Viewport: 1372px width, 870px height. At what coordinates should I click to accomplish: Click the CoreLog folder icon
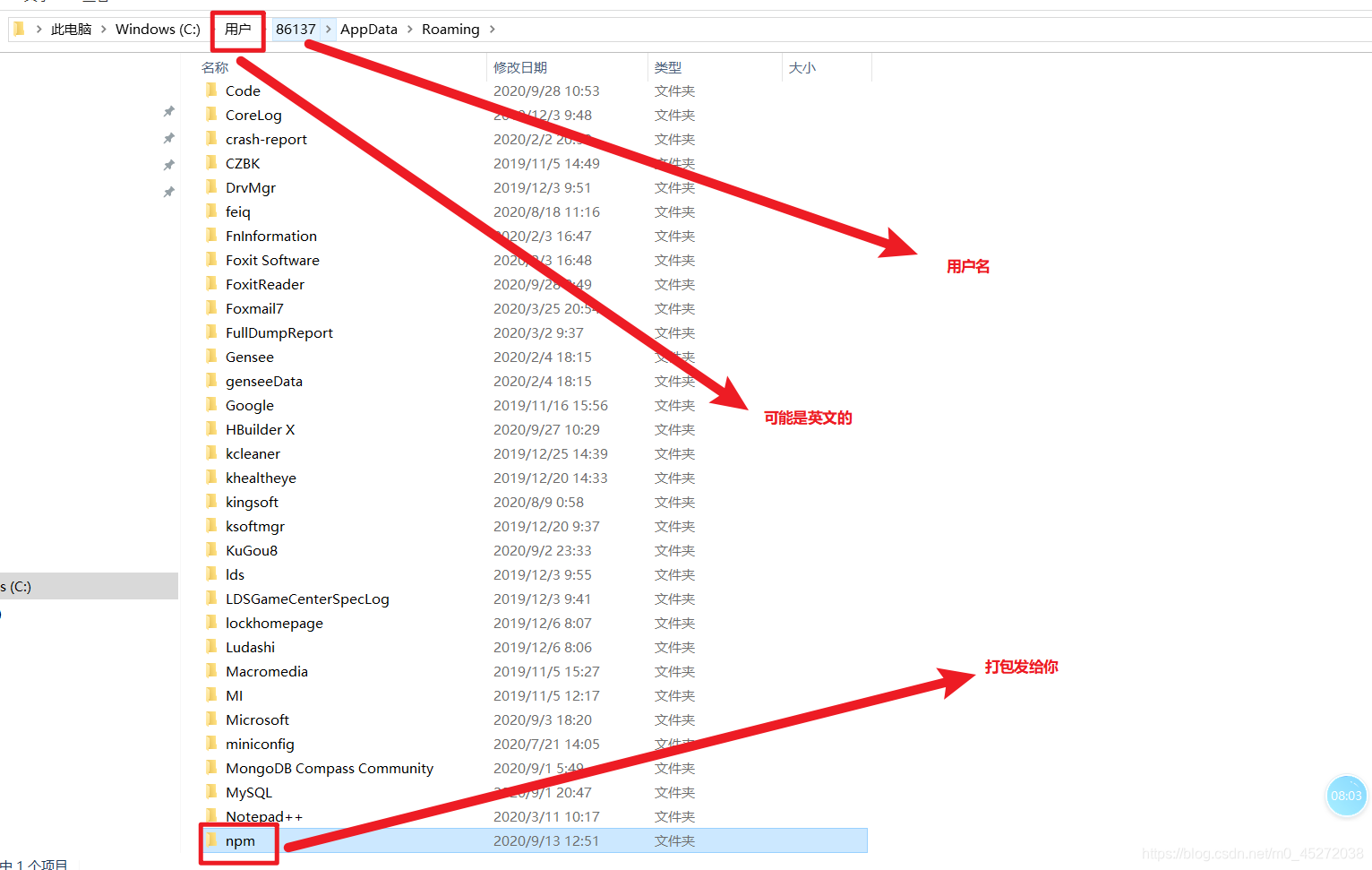coord(211,114)
